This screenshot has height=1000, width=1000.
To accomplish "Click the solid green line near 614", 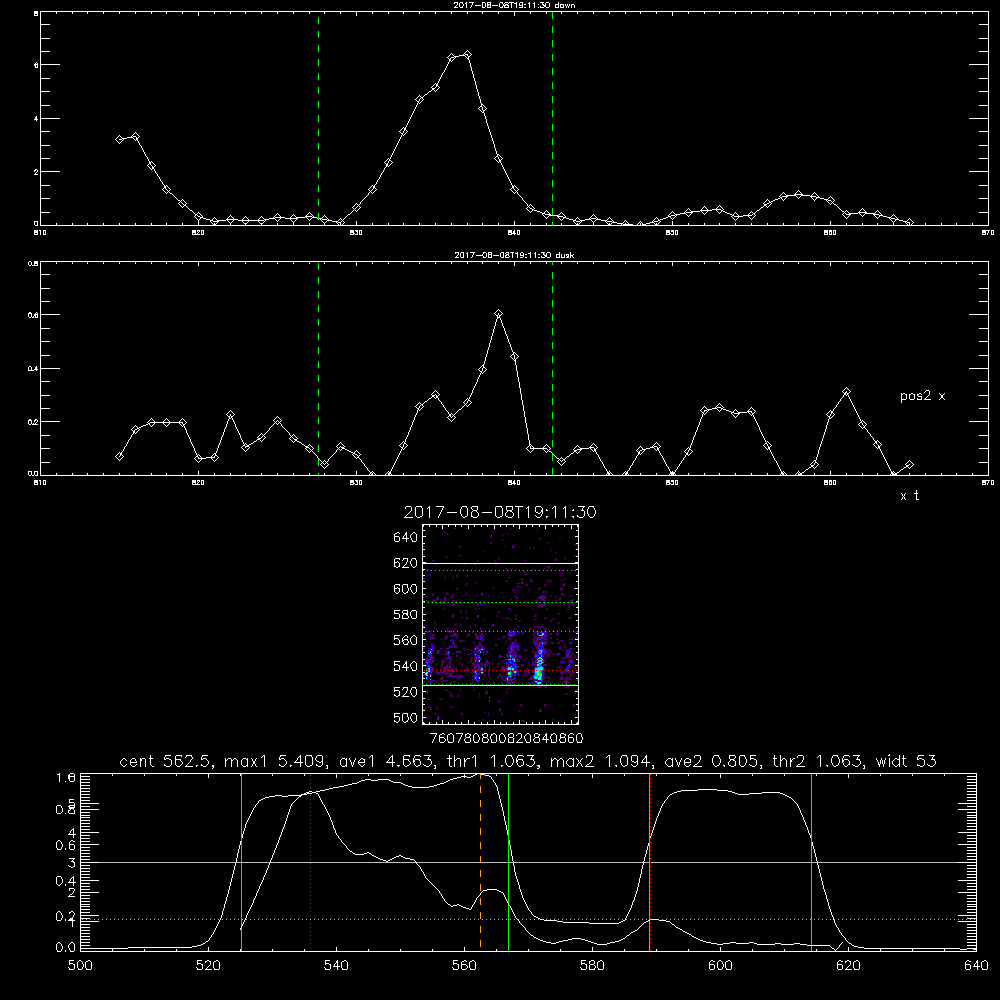I will pyautogui.click(x=811, y=862).
